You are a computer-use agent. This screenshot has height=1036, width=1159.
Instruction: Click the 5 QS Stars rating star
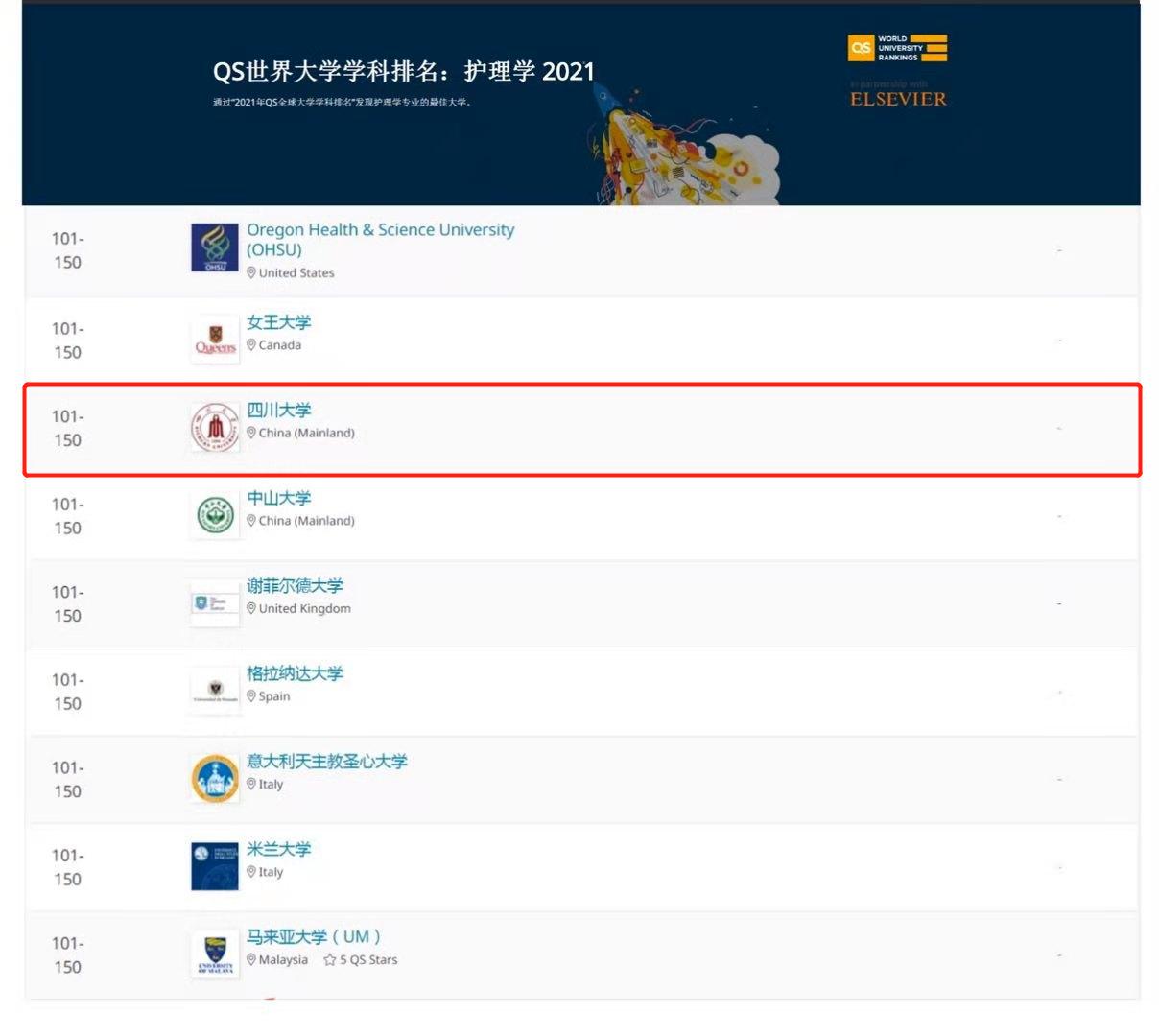coord(330,960)
